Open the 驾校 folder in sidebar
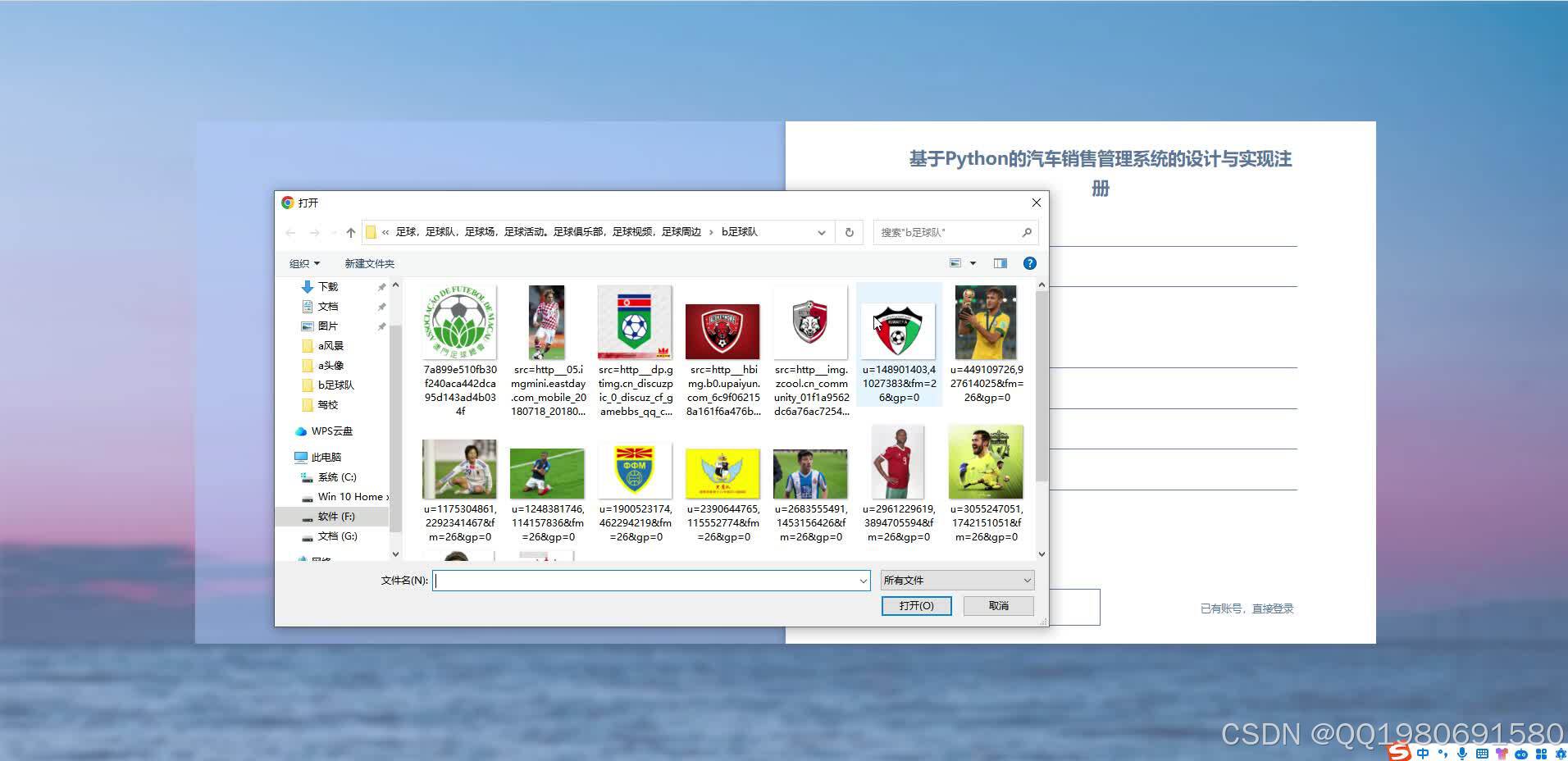 click(x=328, y=405)
